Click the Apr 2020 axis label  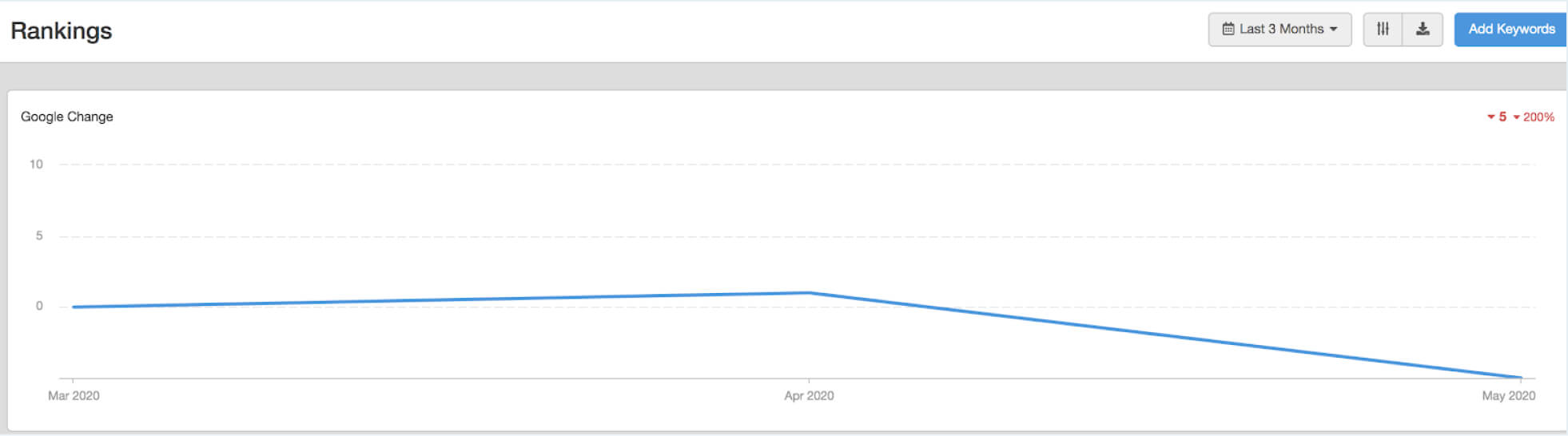[x=809, y=395]
